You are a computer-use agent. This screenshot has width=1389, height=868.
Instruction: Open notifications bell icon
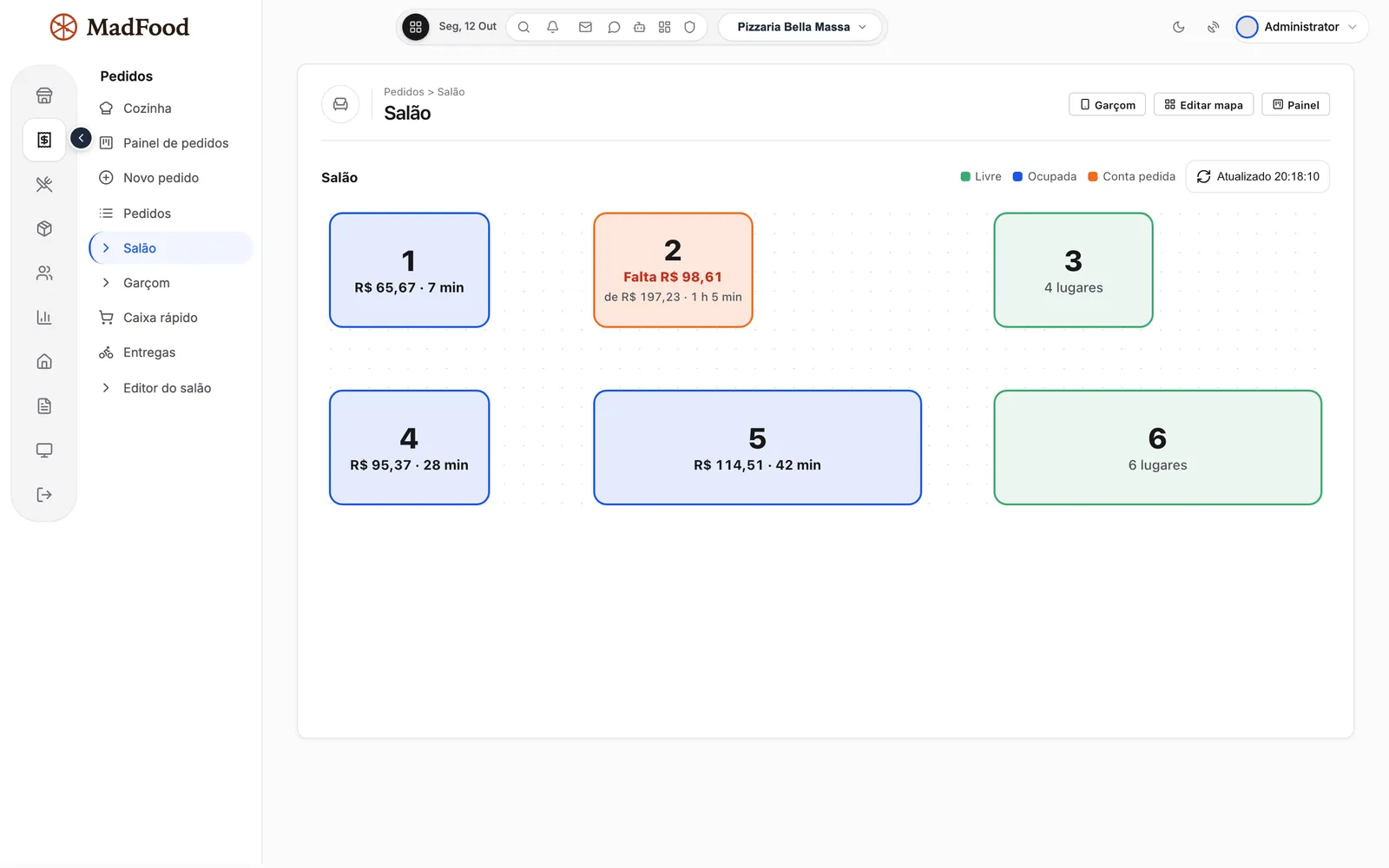pyautogui.click(x=552, y=27)
